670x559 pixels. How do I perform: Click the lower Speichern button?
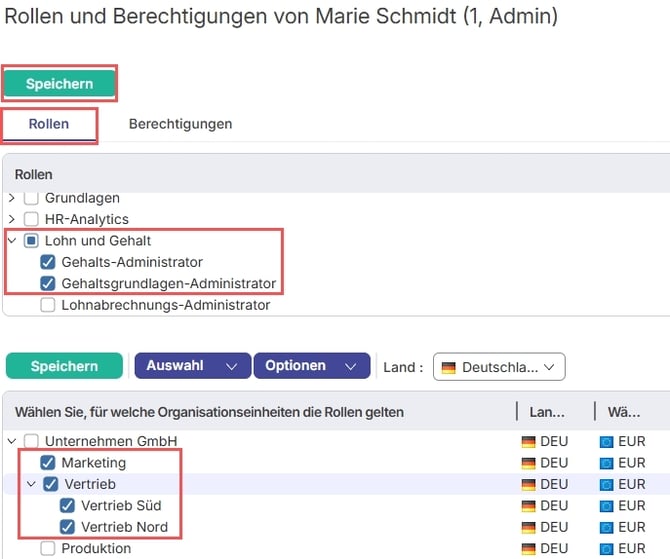64,366
